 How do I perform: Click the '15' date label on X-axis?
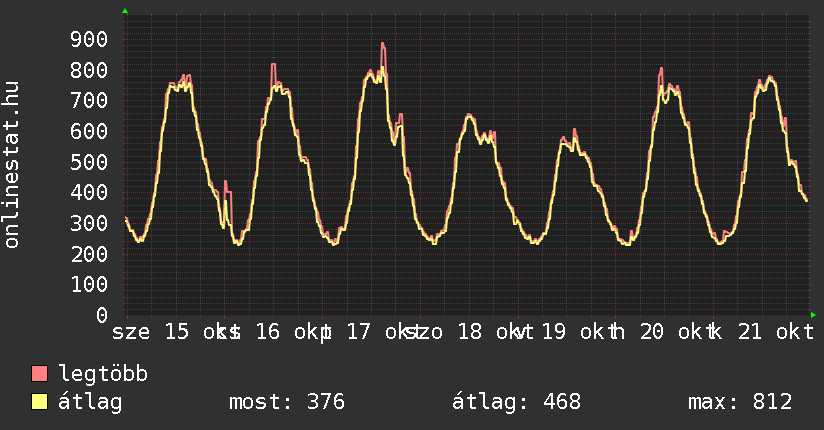[176, 333]
